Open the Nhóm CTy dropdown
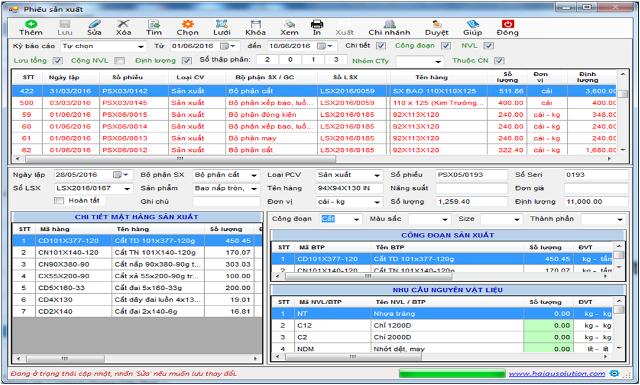This screenshot has width=640, height=385. (438, 62)
